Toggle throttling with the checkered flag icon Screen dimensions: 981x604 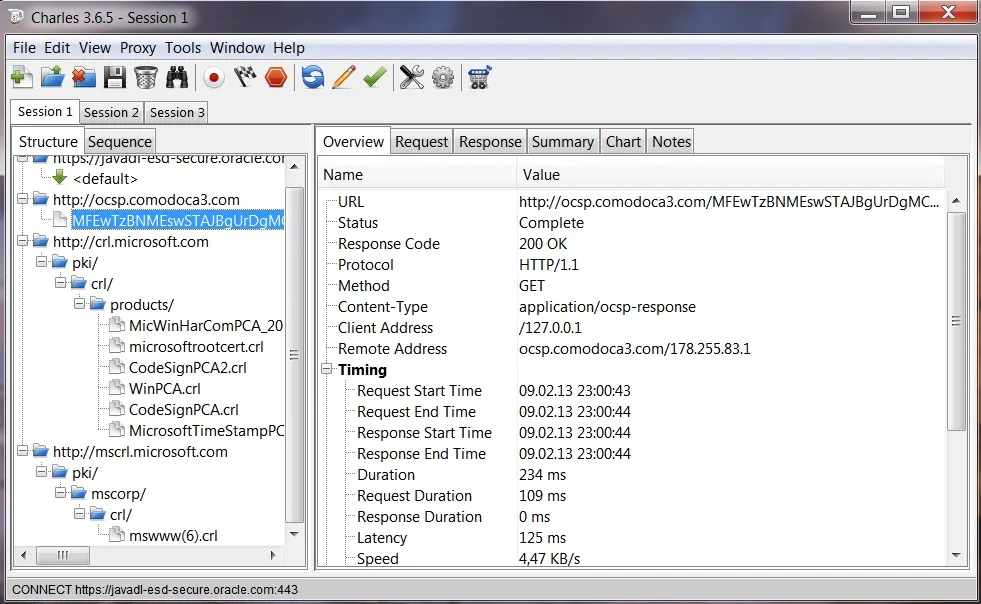[x=245, y=78]
